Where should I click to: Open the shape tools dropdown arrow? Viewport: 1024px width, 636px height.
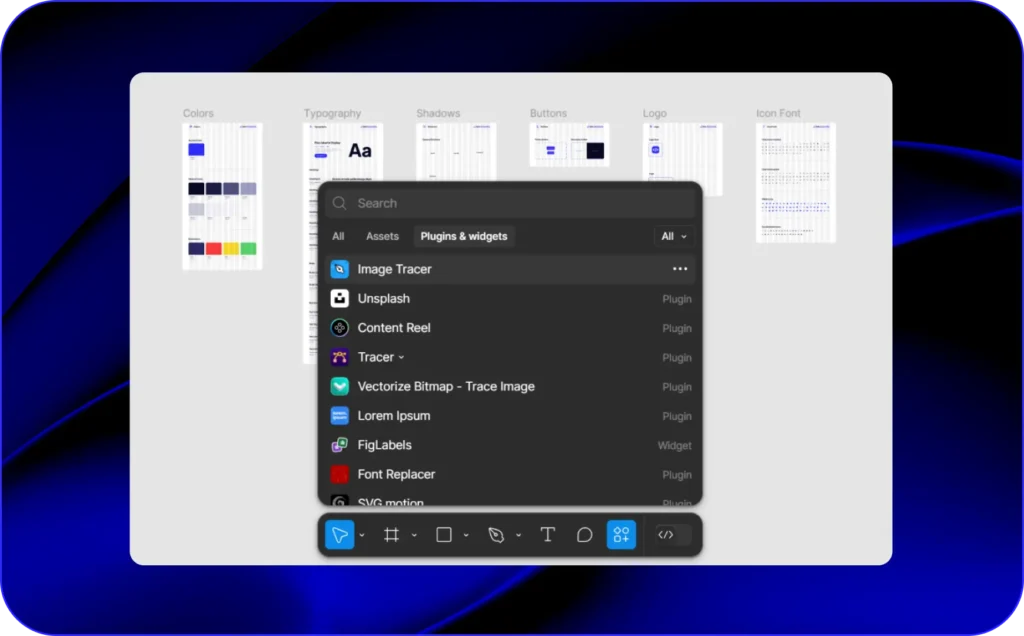[x=466, y=536]
